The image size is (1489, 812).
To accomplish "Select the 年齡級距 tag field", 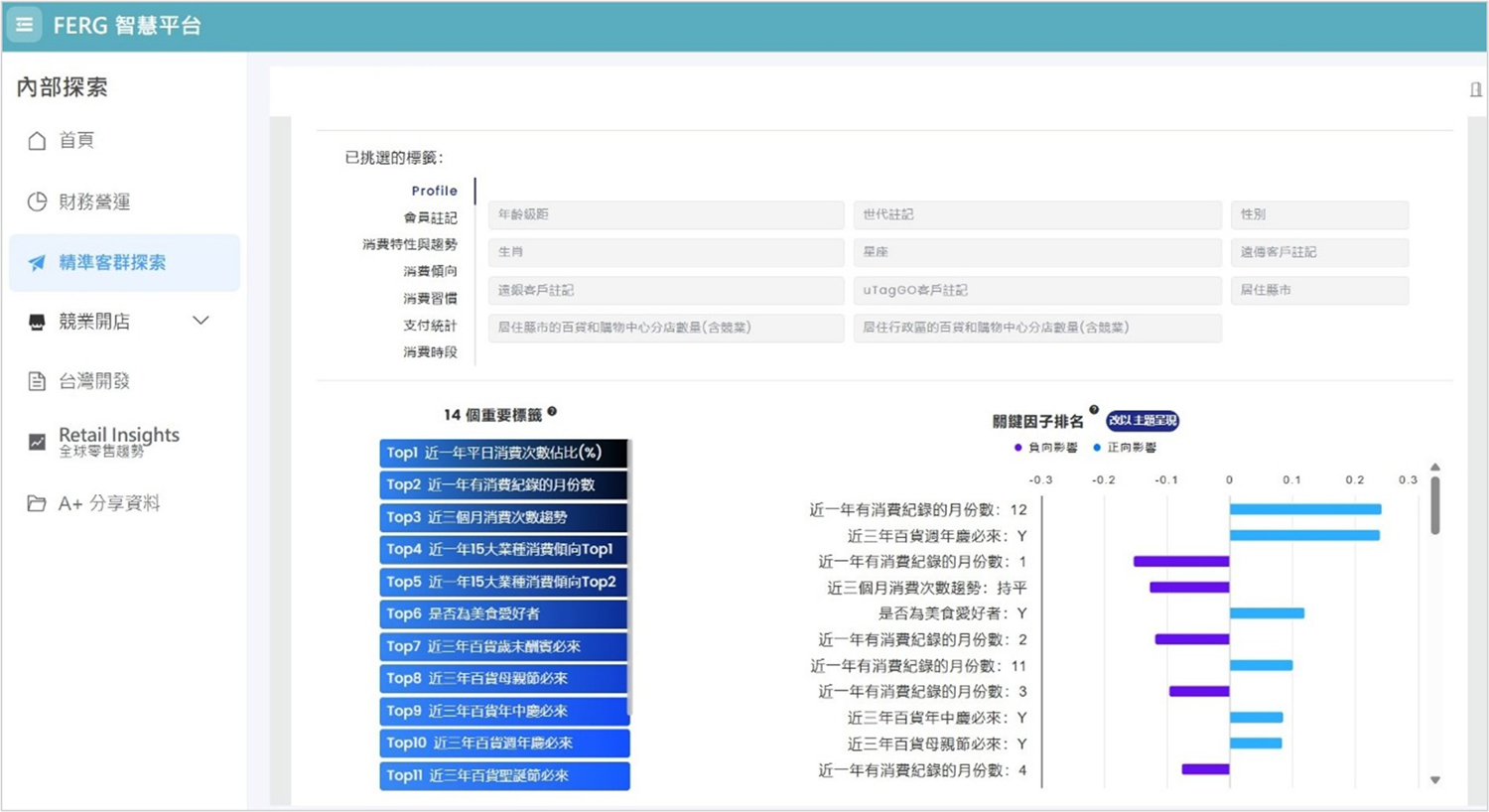I will coord(665,214).
